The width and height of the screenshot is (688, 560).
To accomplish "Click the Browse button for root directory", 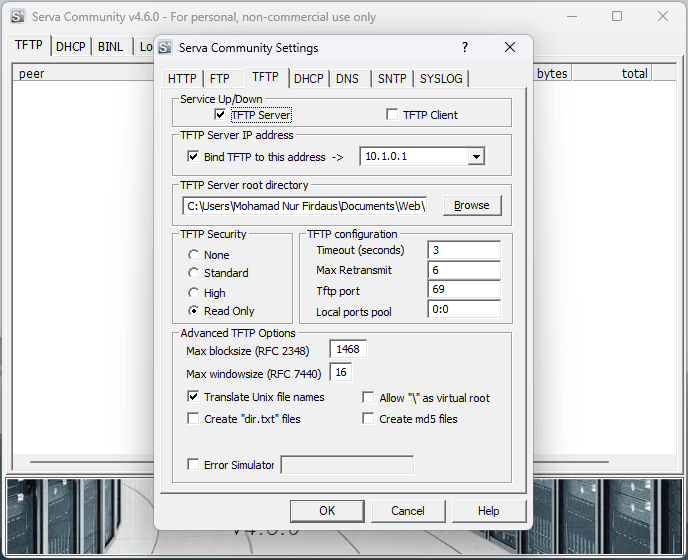I will (471, 205).
